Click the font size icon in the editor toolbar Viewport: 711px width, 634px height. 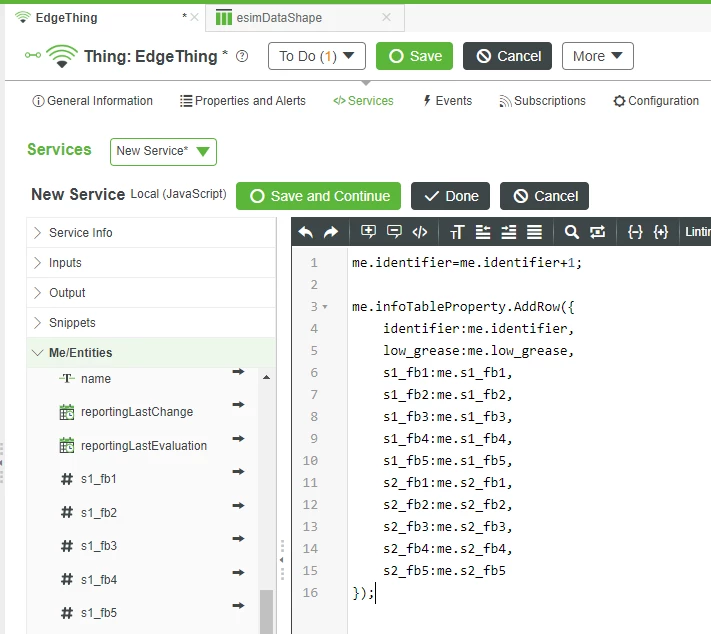point(457,232)
